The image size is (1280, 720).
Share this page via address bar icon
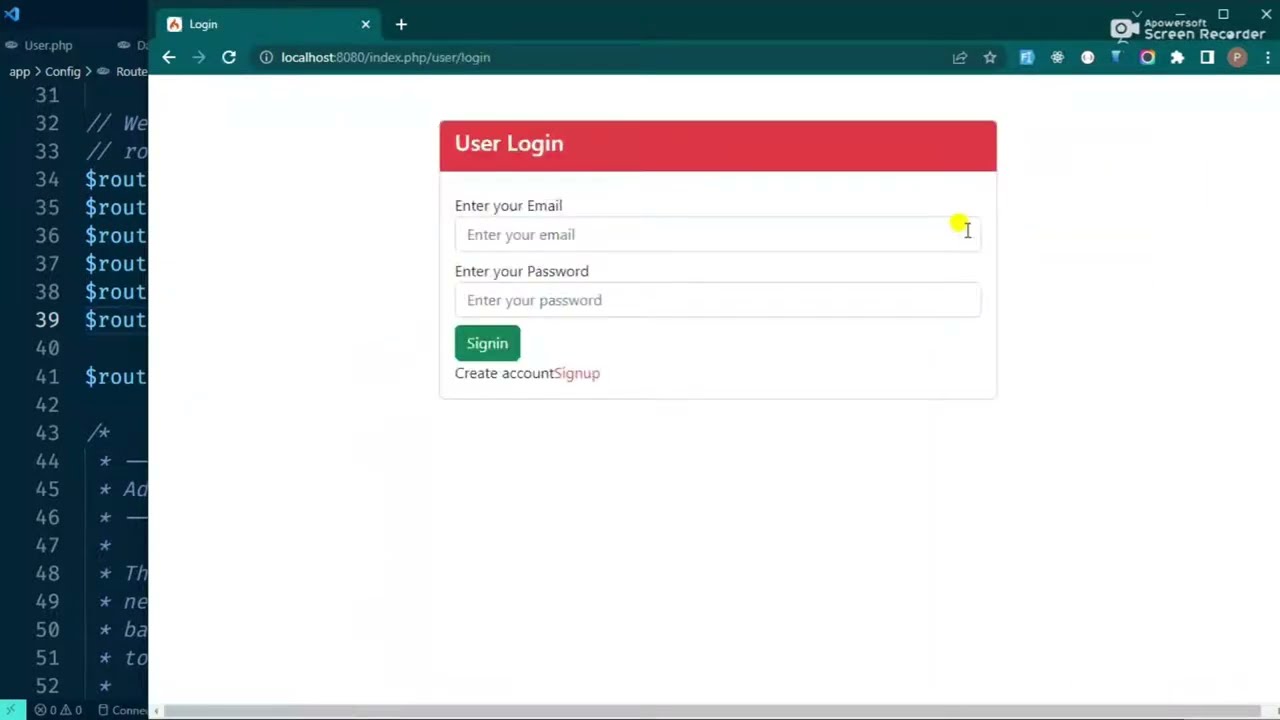pyautogui.click(x=960, y=57)
